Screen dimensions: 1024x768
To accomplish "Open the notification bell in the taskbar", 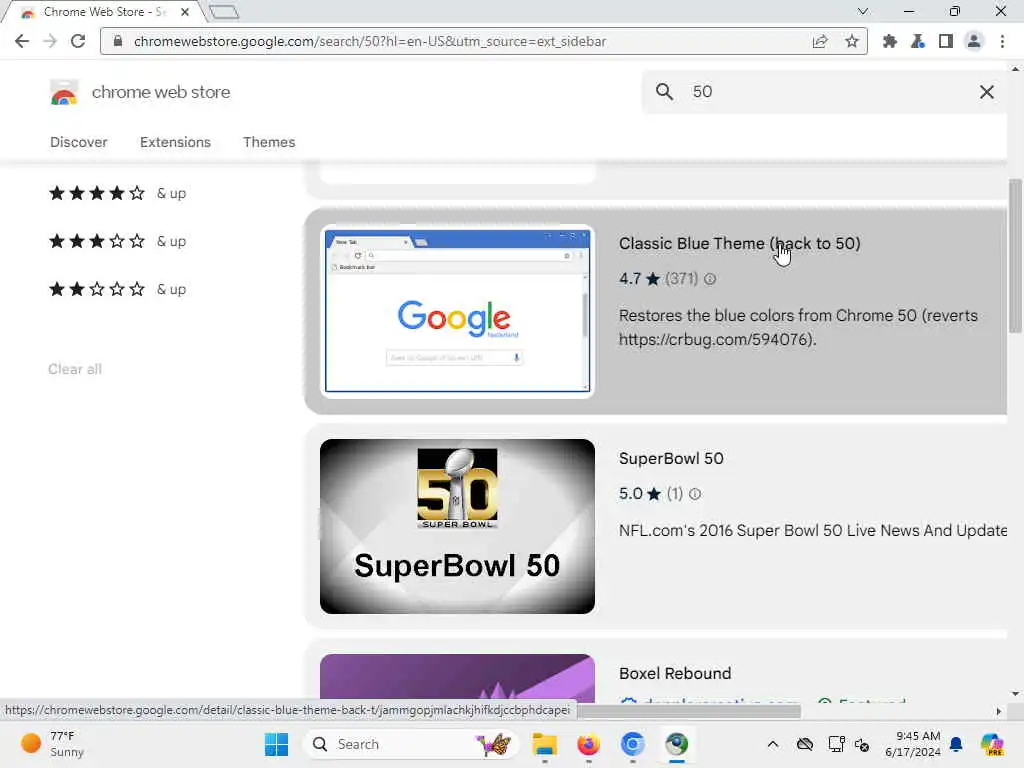I will pos(956,744).
